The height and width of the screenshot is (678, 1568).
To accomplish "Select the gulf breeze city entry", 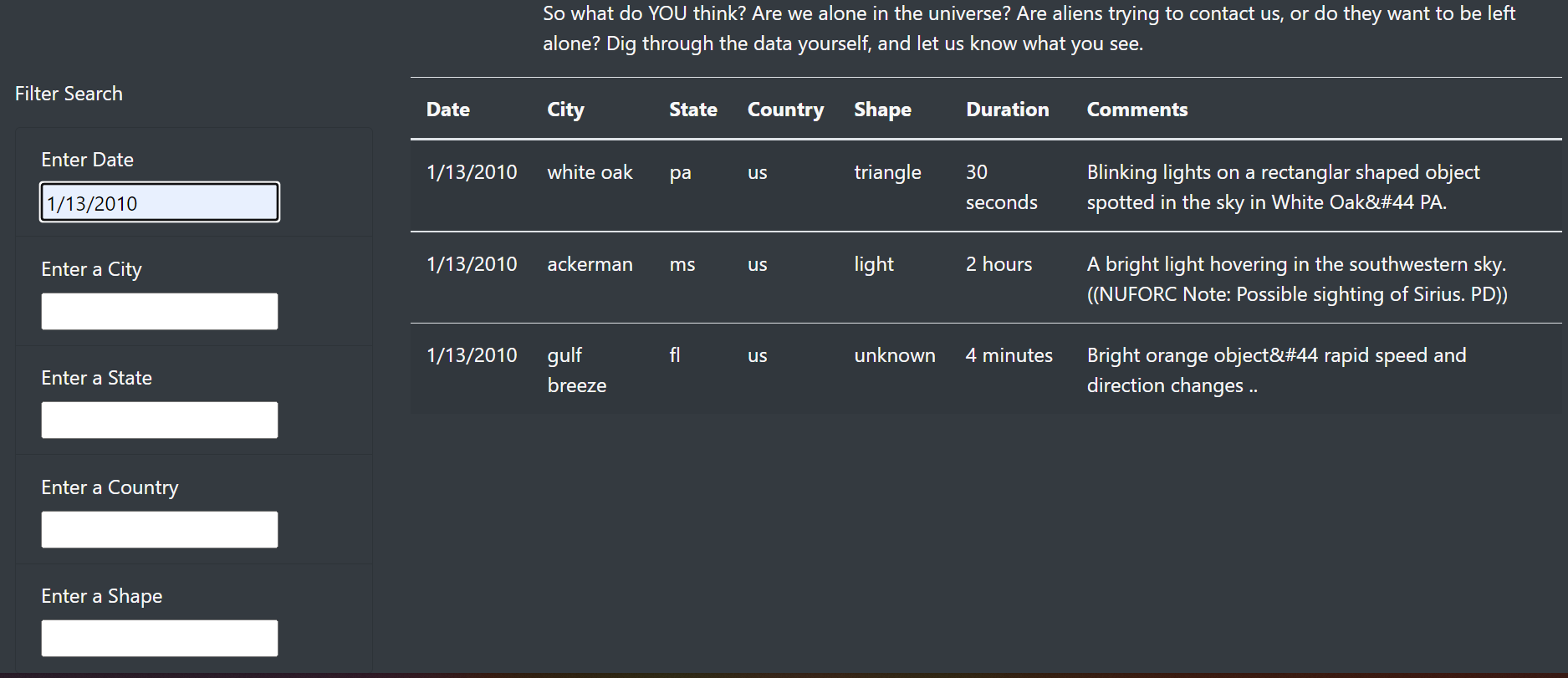I will (577, 370).
